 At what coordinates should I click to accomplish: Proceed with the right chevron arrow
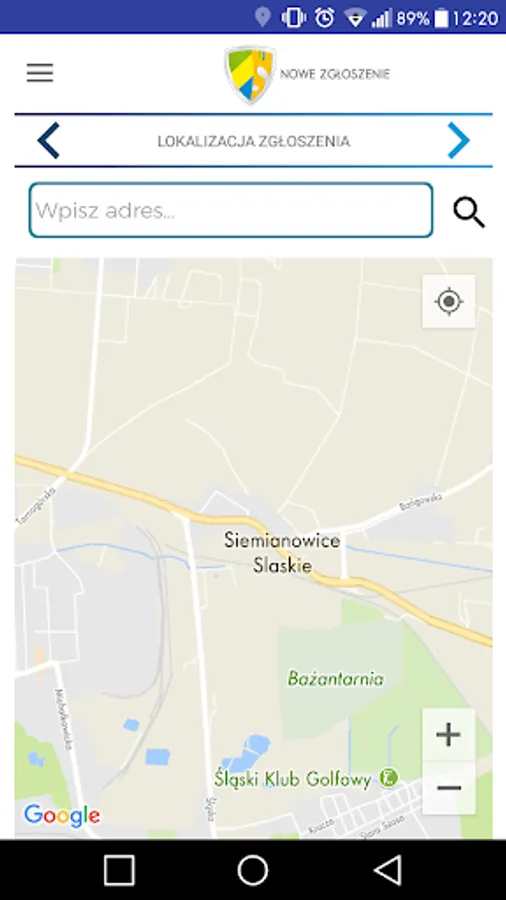(458, 141)
